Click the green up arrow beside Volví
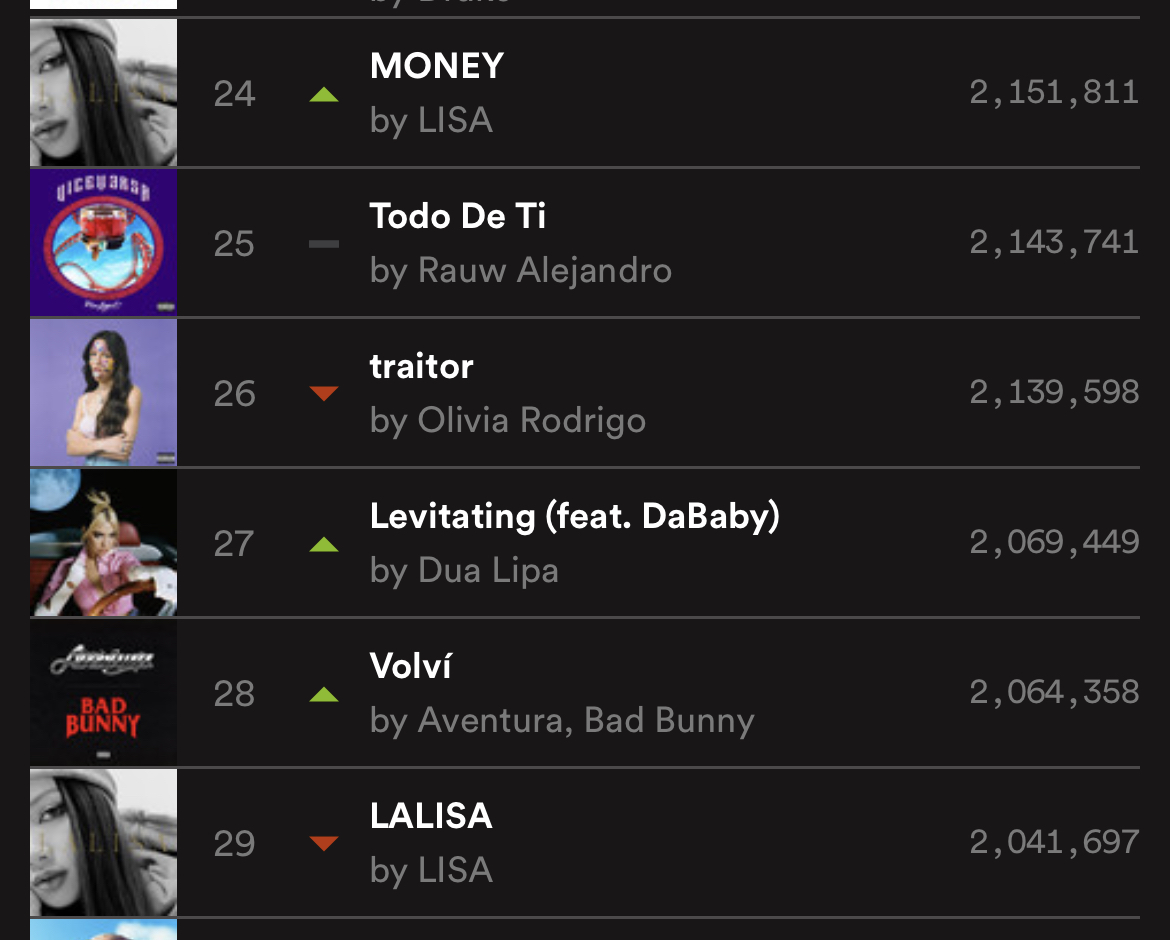1170x940 pixels. click(324, 695)
